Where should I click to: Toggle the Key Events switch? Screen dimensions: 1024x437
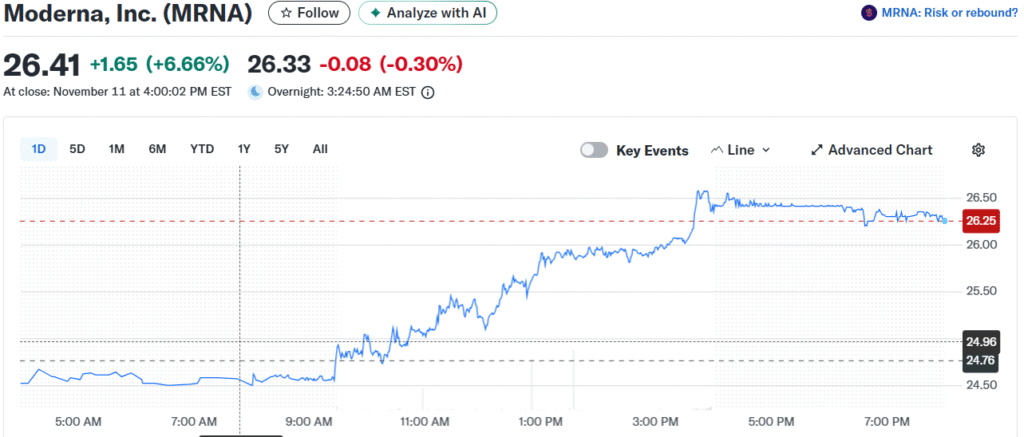pyautogui.click(x=594, y=150)
